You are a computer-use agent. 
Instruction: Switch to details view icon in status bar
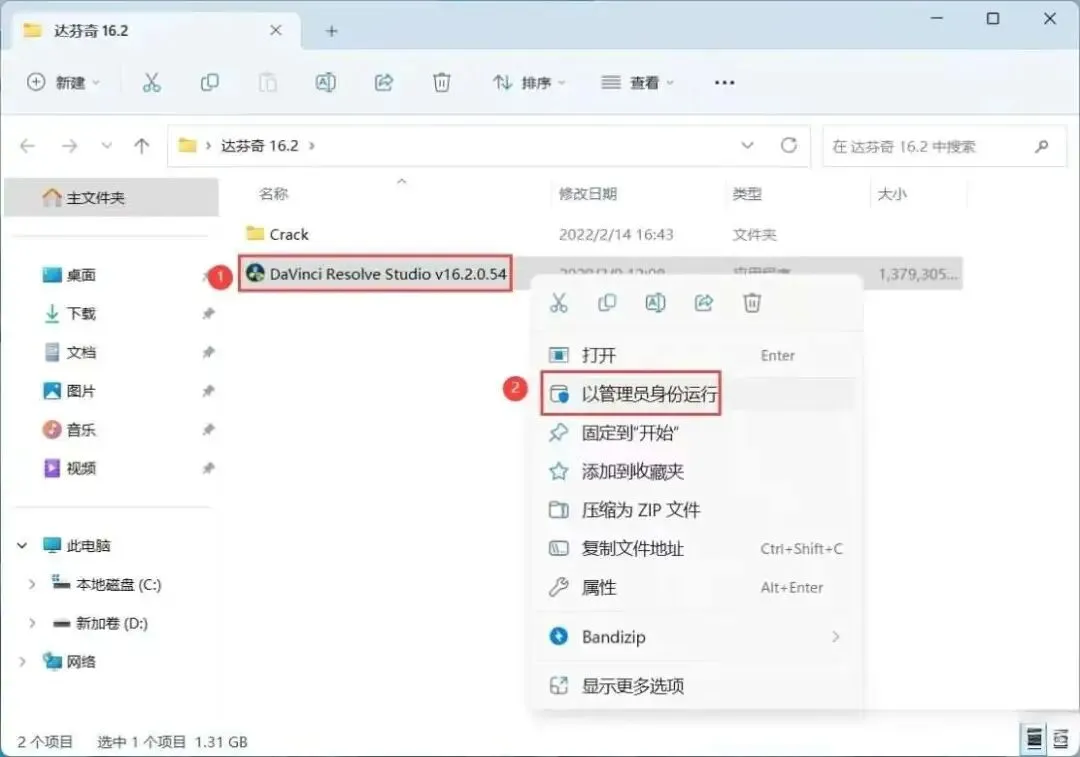[1034, 739]
